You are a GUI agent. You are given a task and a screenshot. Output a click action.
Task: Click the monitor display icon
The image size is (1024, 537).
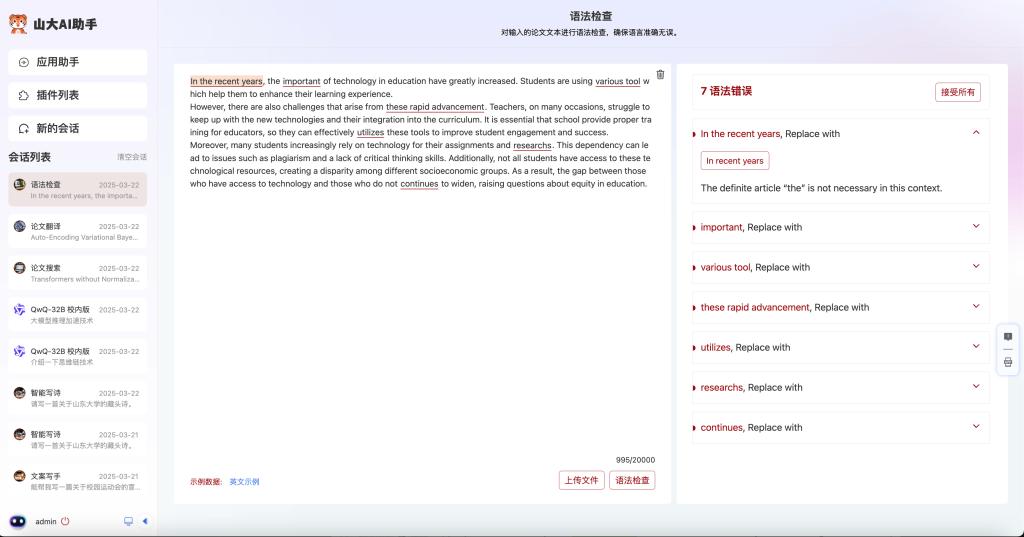pos(129,521)
